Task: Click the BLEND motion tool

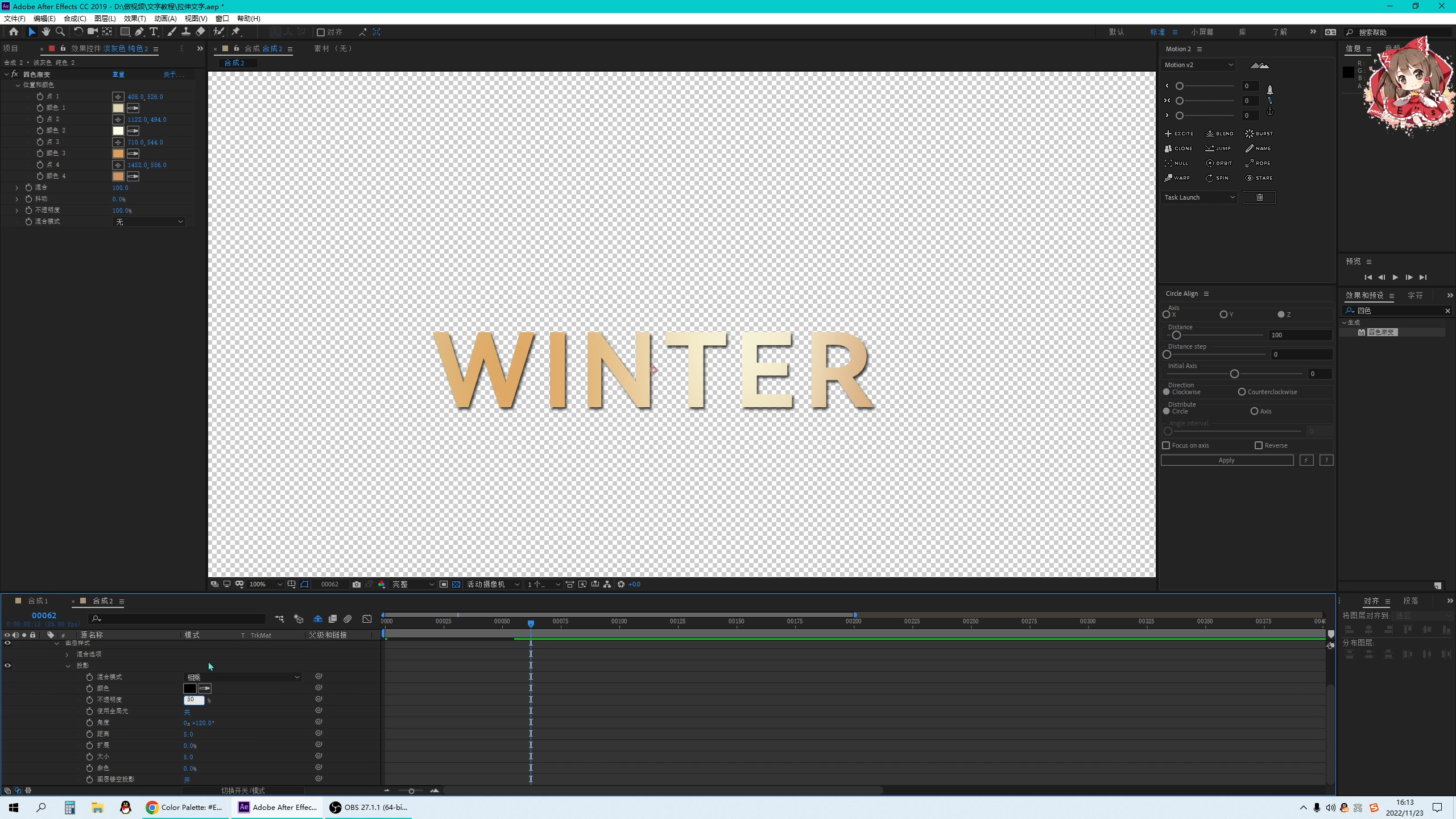Action: [x=1219, y=134]
